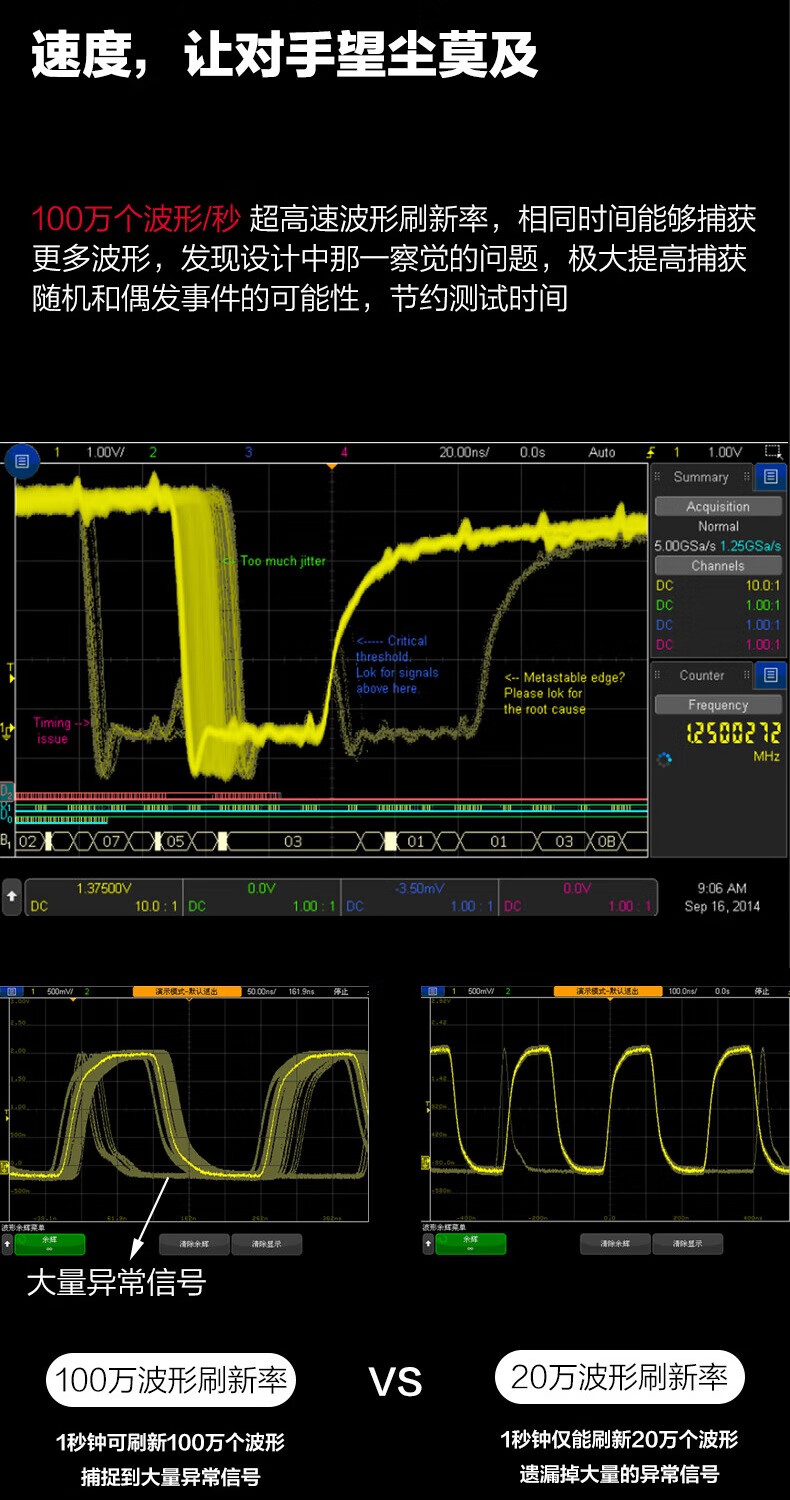
Task: Click the Summary panel blue menu icon
Action: click(770, 477)
